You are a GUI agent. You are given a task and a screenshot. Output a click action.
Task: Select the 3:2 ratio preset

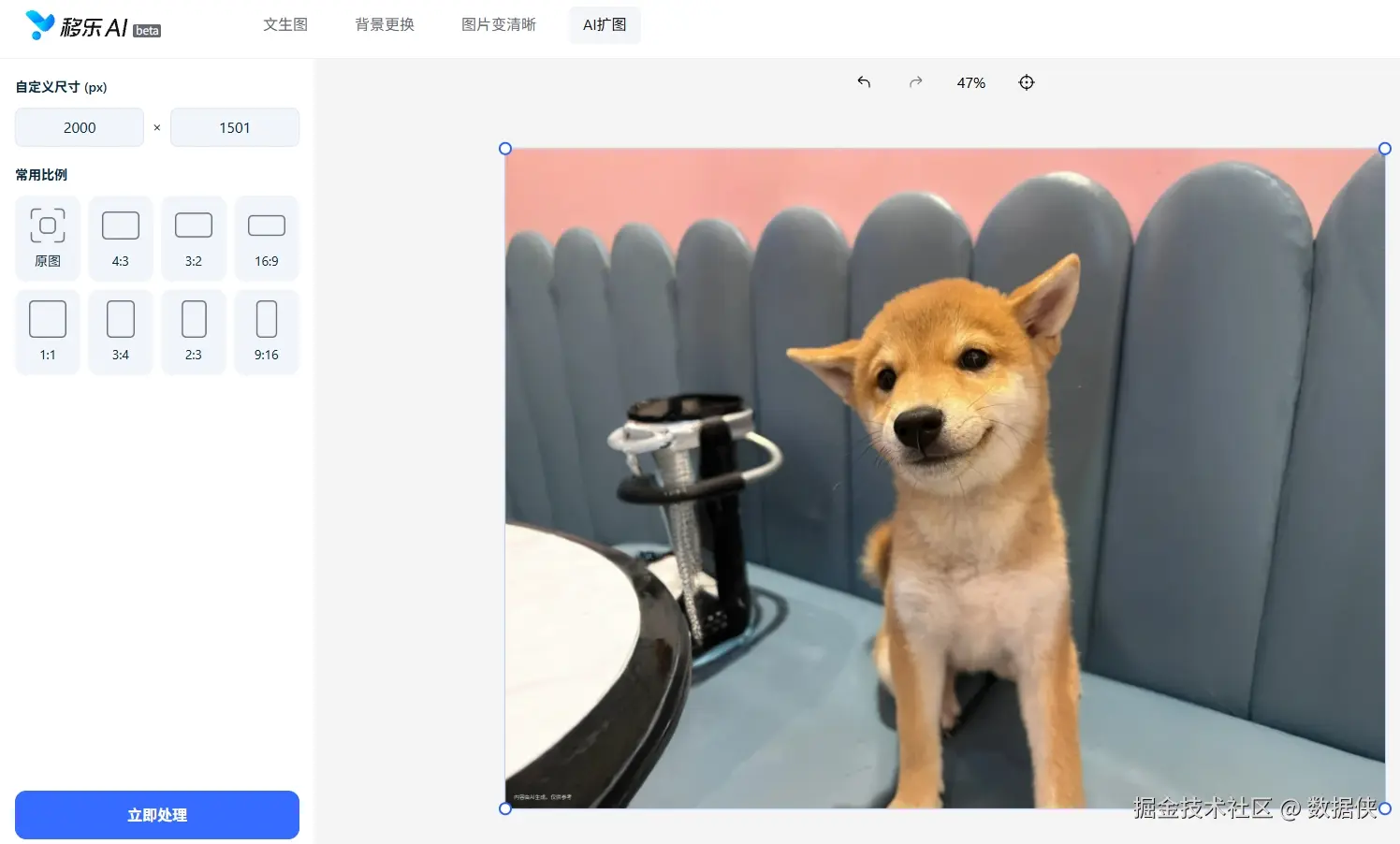[194, 238]
